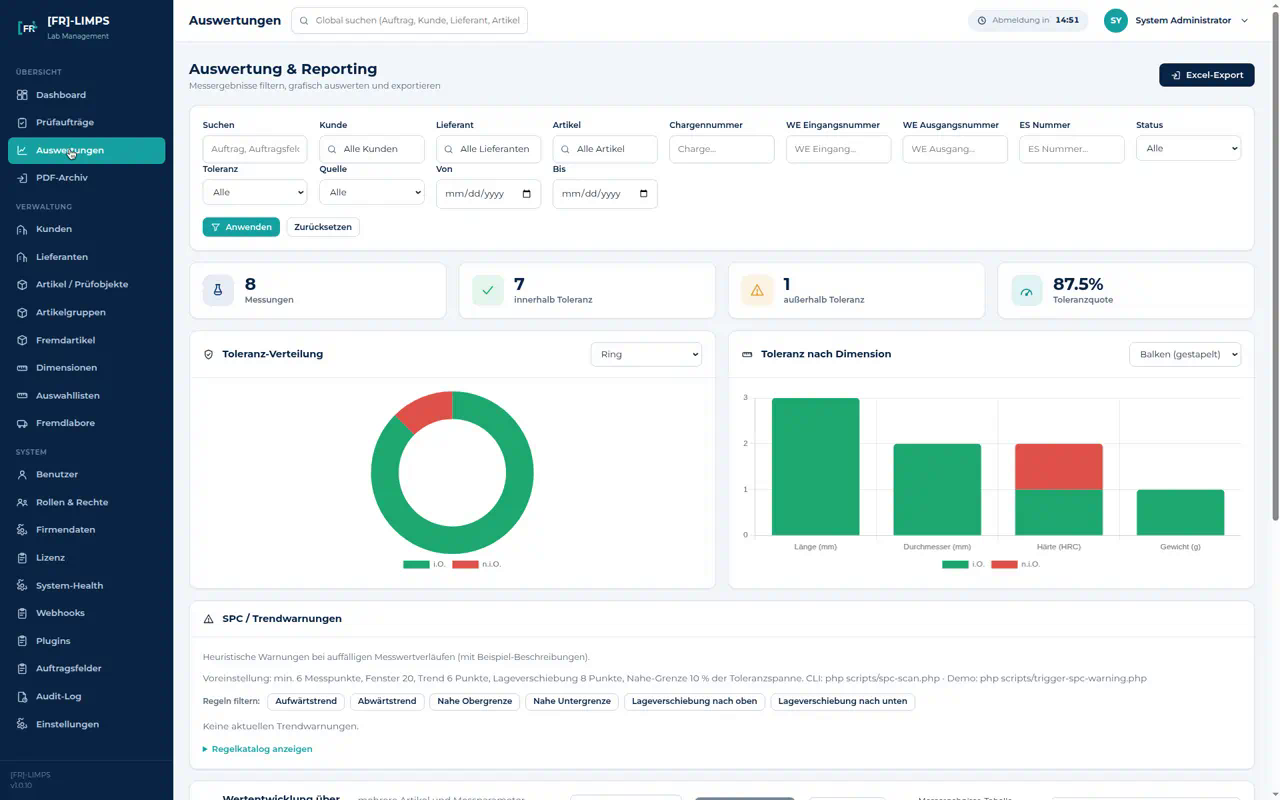1280x800 pixels.
Task: Open the Ring chart type dropdown
Action: (646, 354)
